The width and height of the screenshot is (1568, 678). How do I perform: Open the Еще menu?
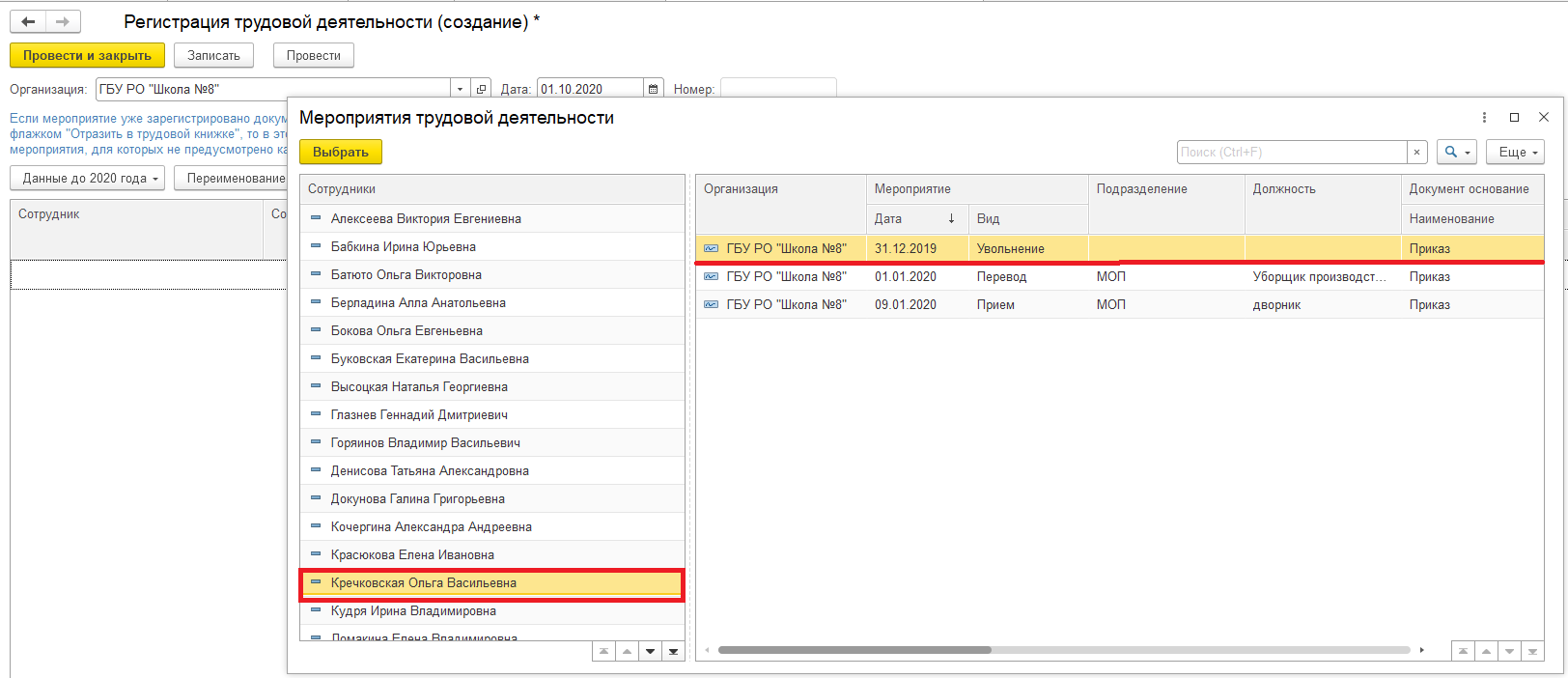coord(1516,153)
